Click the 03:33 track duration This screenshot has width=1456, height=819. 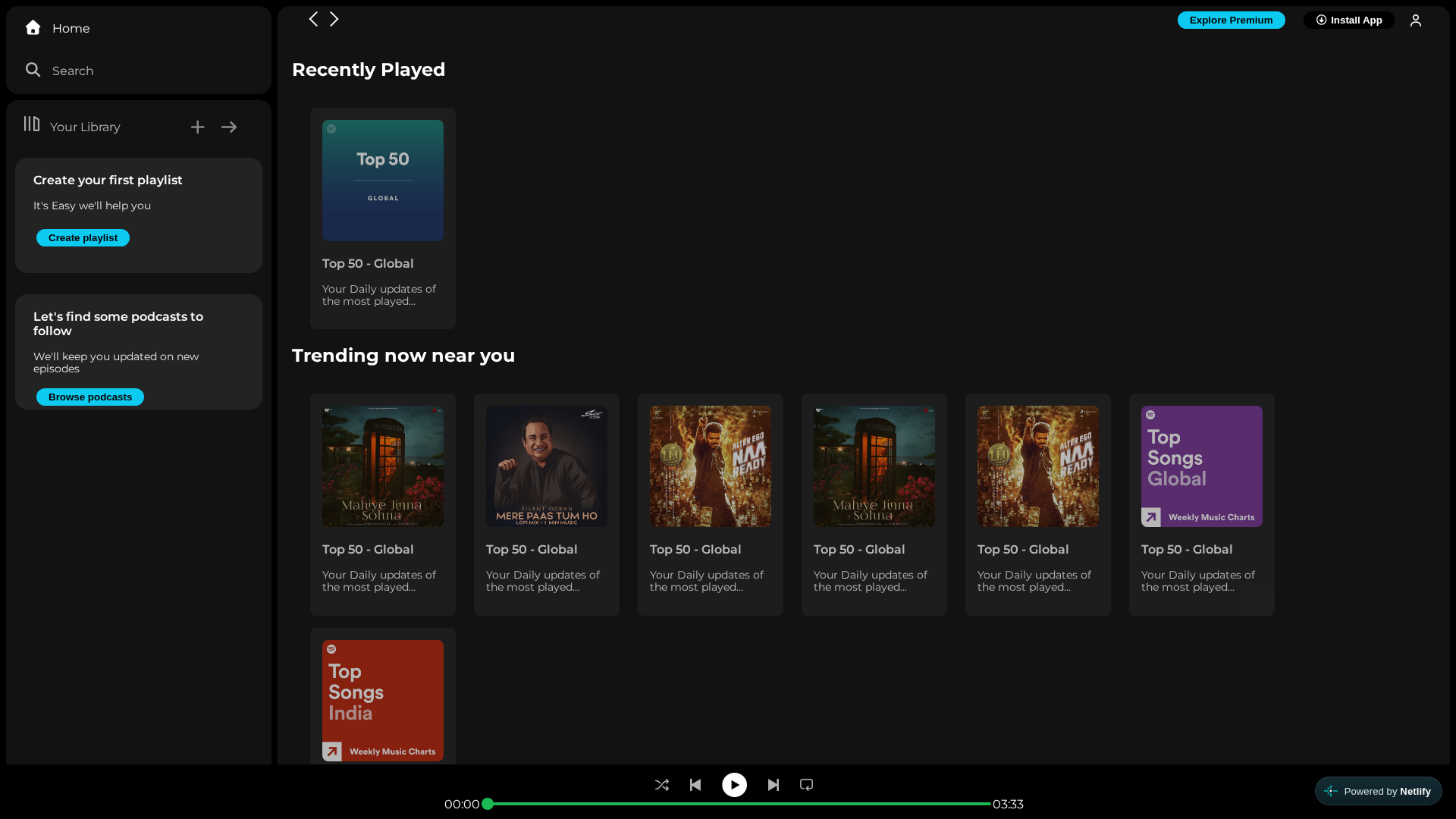tap(1008, 804)
